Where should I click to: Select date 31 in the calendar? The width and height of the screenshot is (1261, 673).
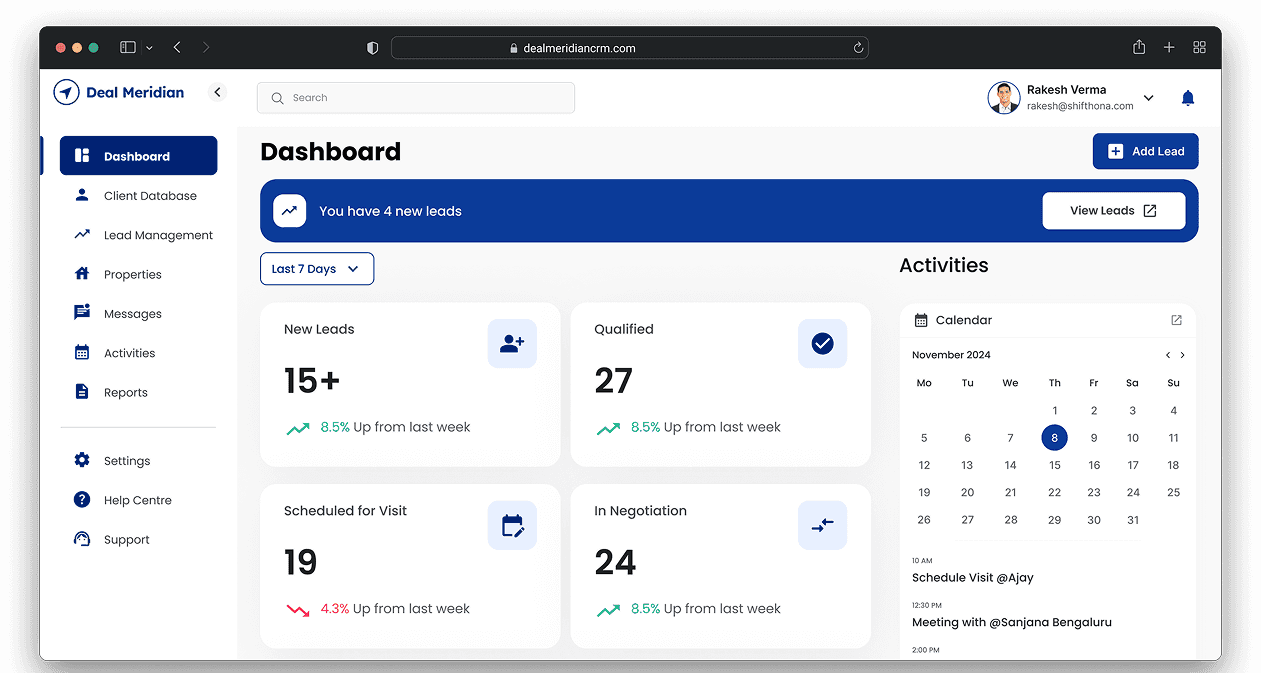pos(1133,519)
